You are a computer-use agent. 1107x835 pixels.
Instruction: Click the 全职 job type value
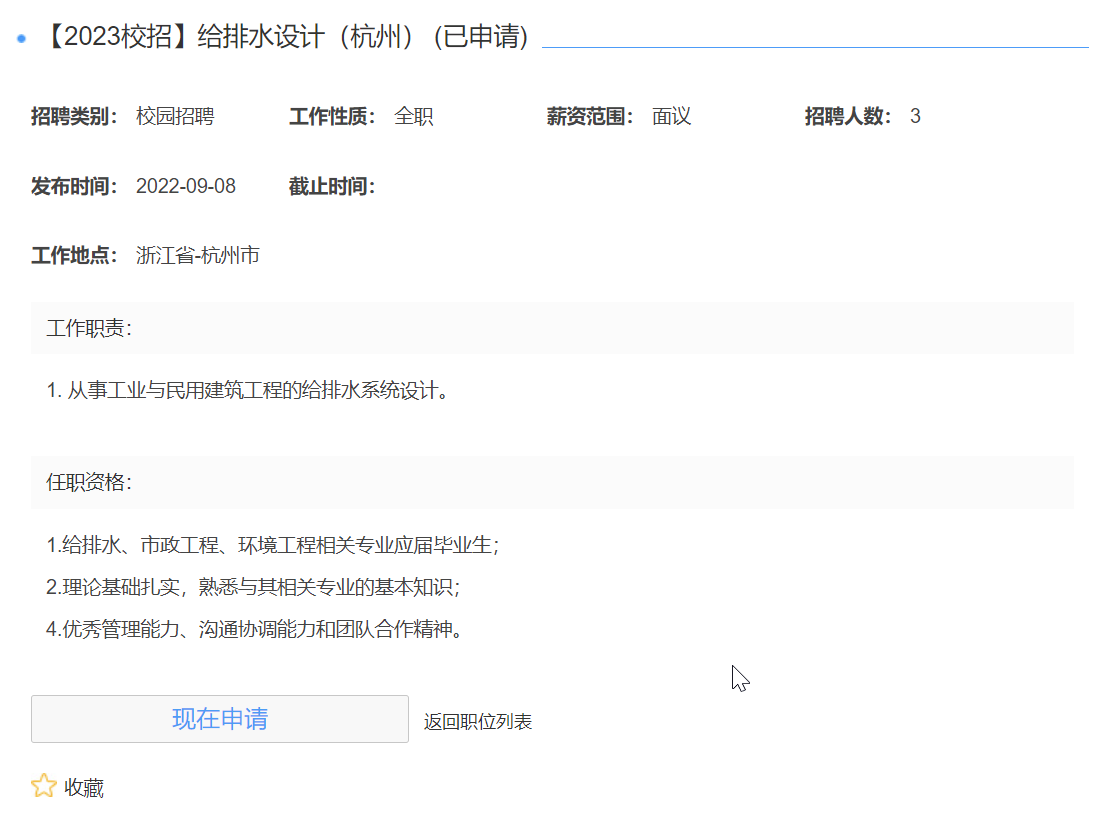[x=414, y=116]
